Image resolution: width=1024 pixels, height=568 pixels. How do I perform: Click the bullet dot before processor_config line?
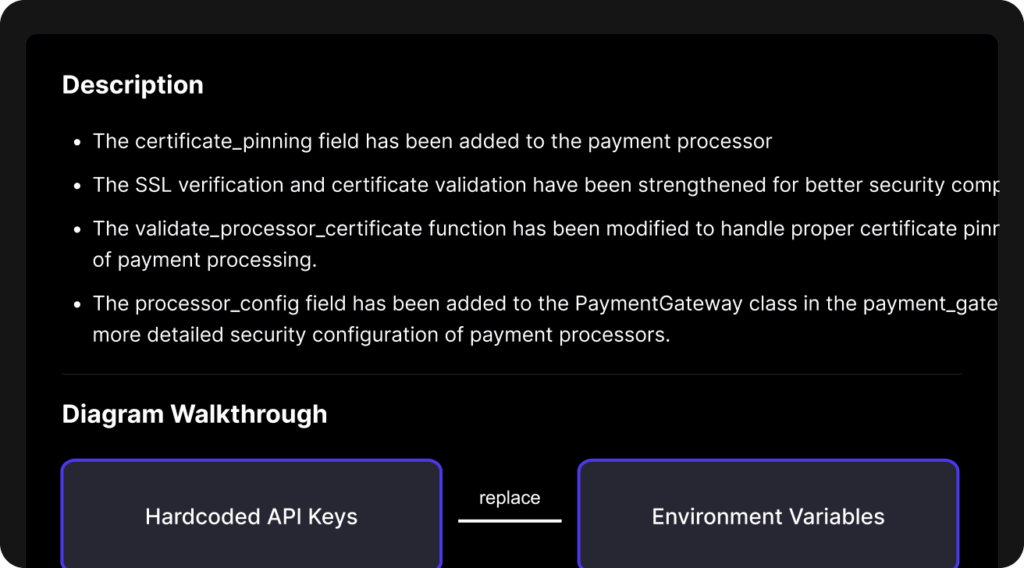pyautogui.click(x=77, y=304)
